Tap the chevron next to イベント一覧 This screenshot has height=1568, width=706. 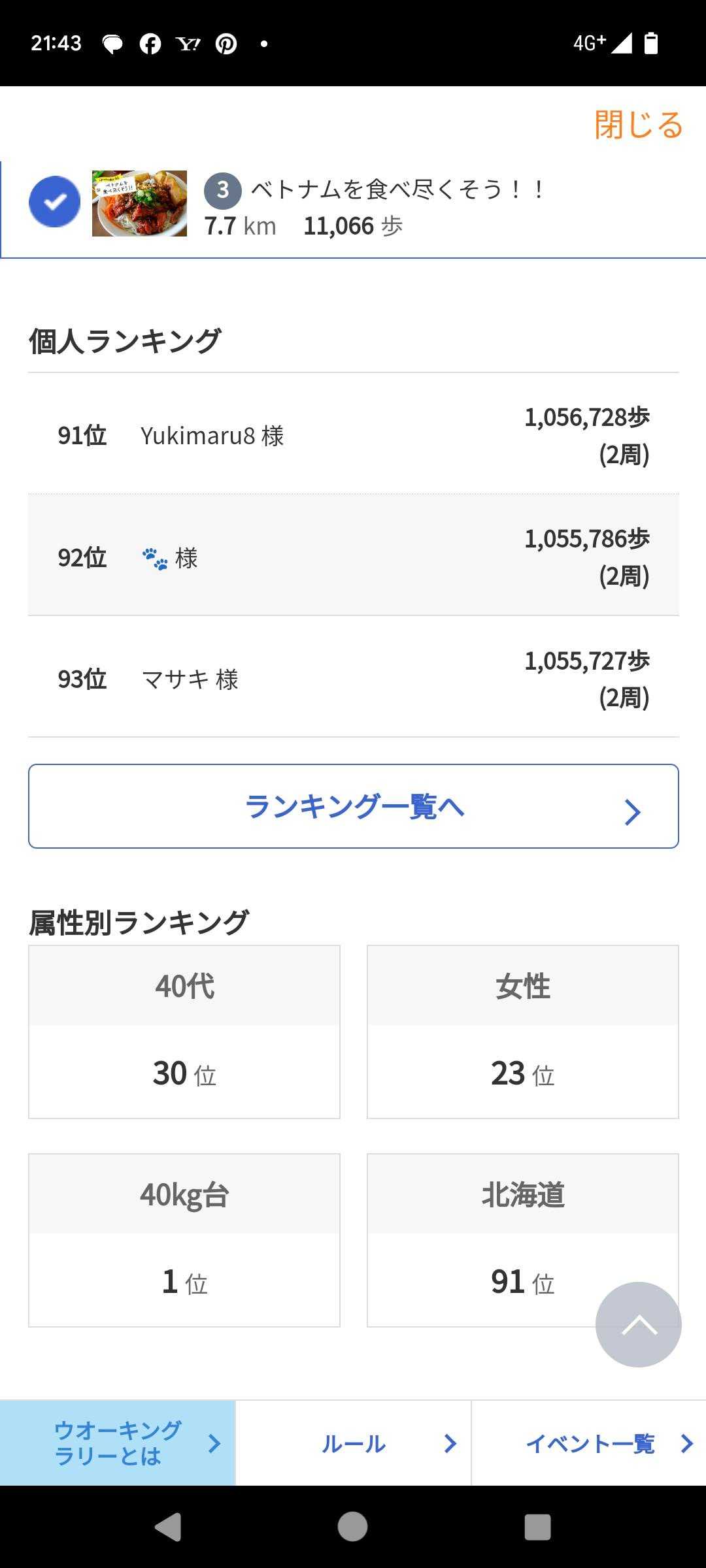[686, 1443]
